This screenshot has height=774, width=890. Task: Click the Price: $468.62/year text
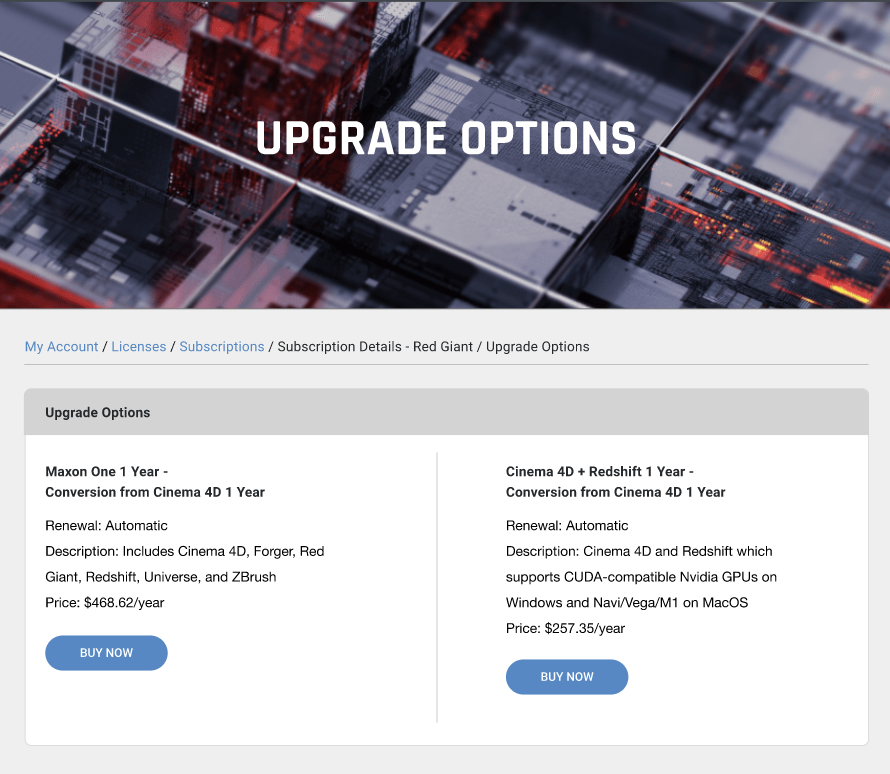(x=104, y=603)
